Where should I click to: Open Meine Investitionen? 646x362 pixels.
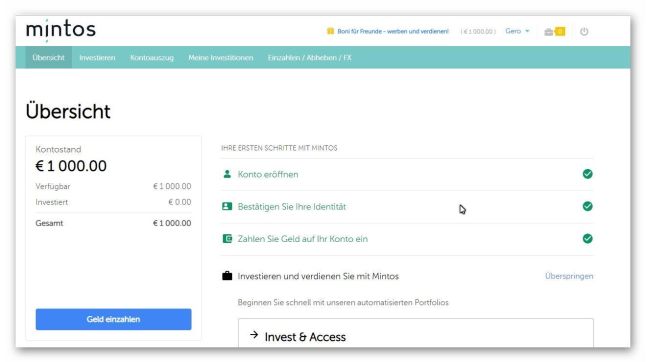point(220,58)
